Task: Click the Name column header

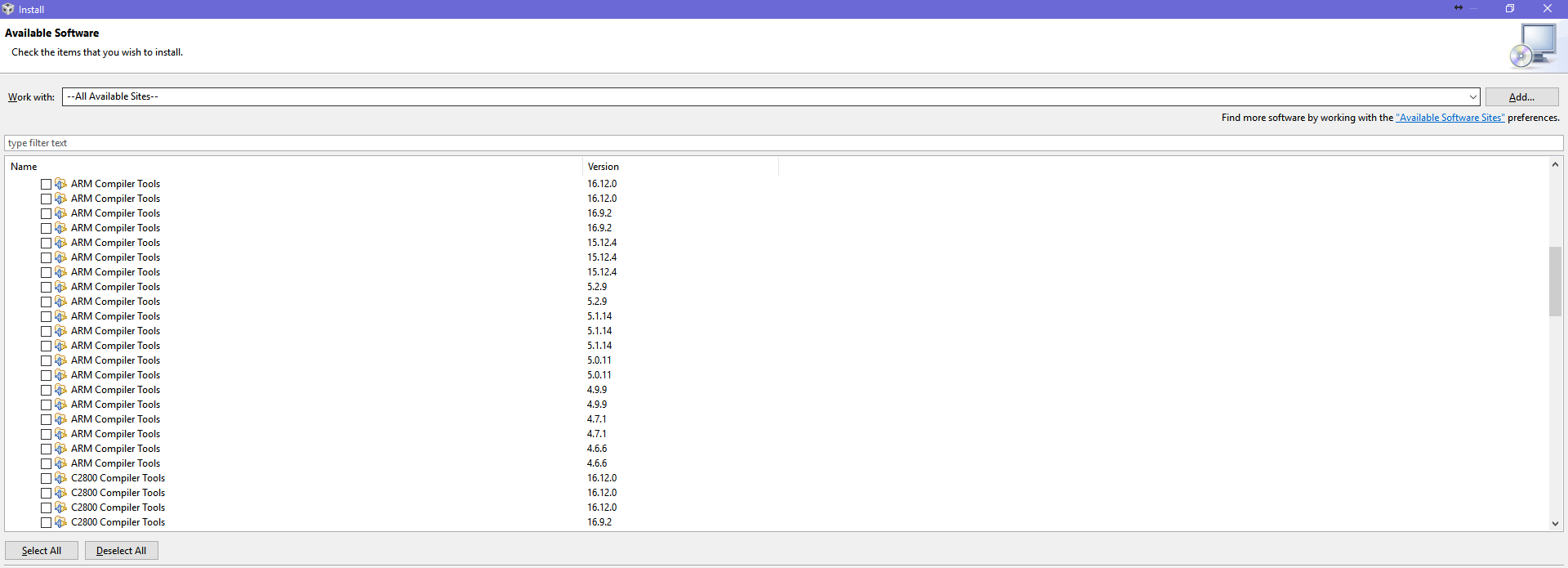Action: click(294, 167)
